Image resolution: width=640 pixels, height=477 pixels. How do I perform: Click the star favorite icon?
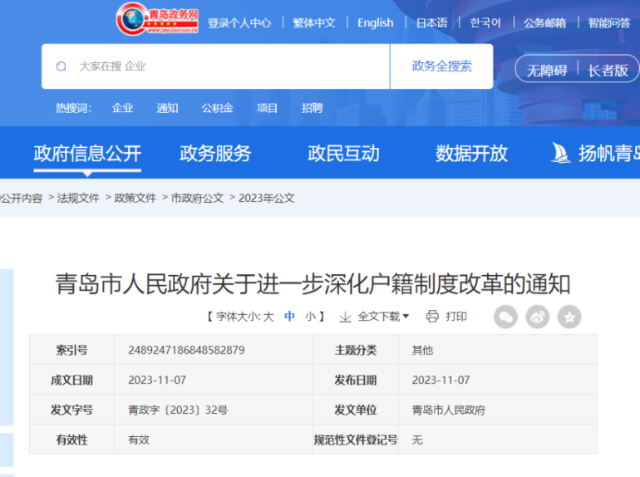coord(569,317)
